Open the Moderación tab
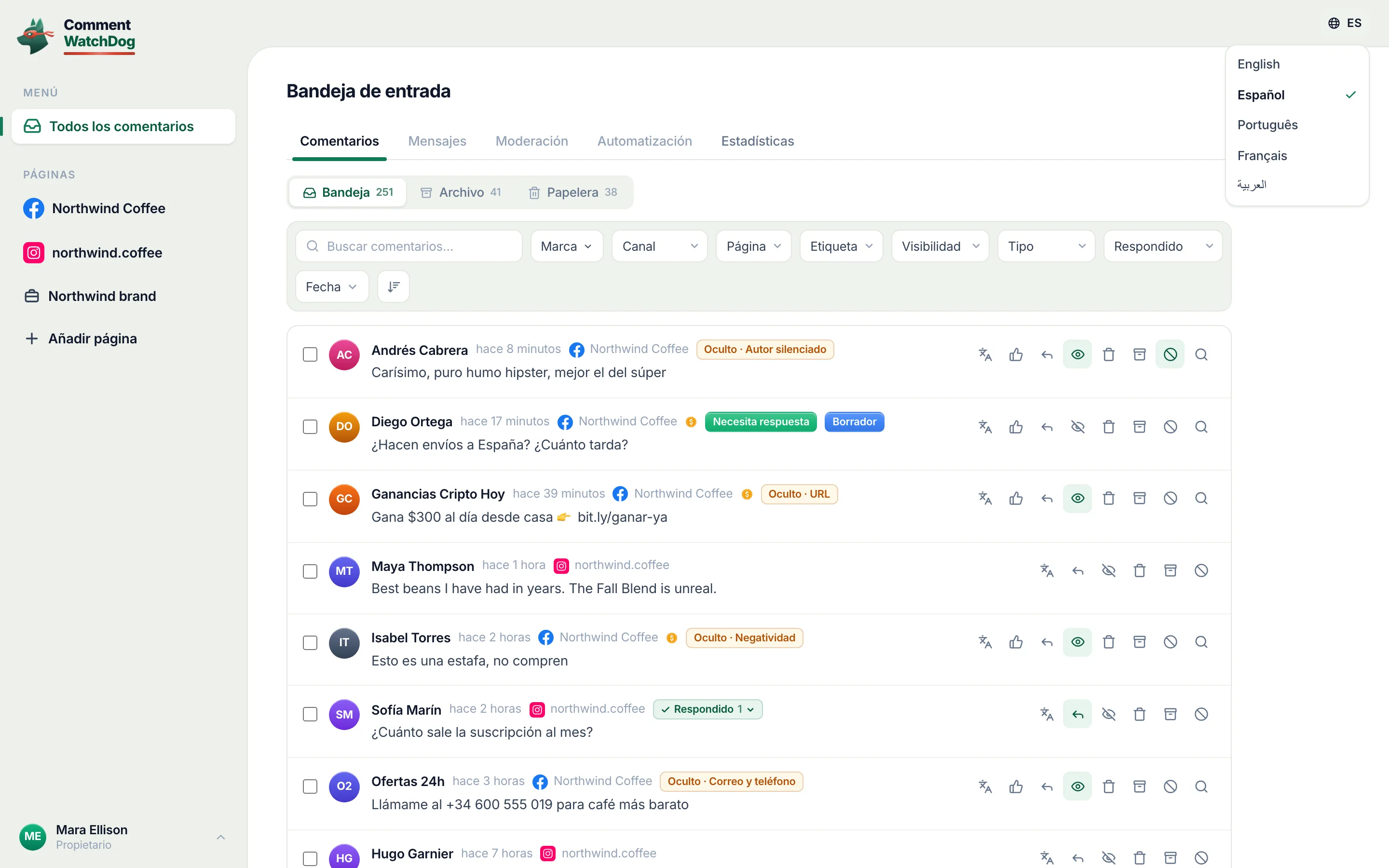1389x868 pixels. (x=531, y=141)
